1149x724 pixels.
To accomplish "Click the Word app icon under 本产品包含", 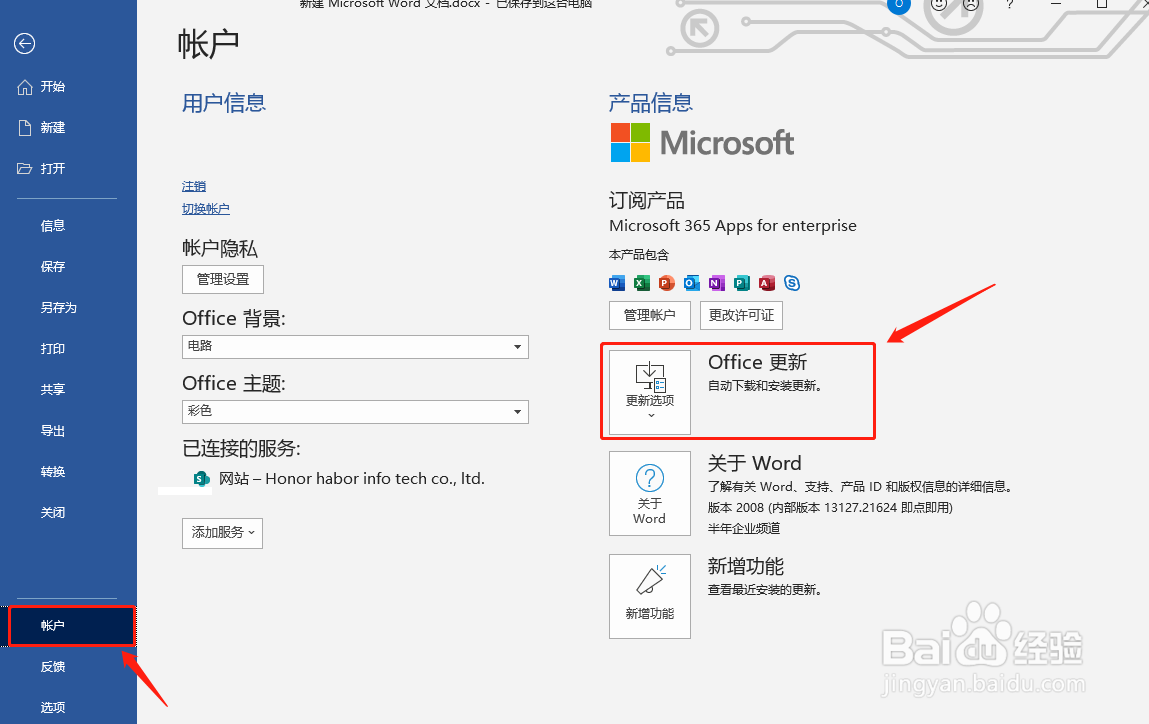I will [617, 283].
